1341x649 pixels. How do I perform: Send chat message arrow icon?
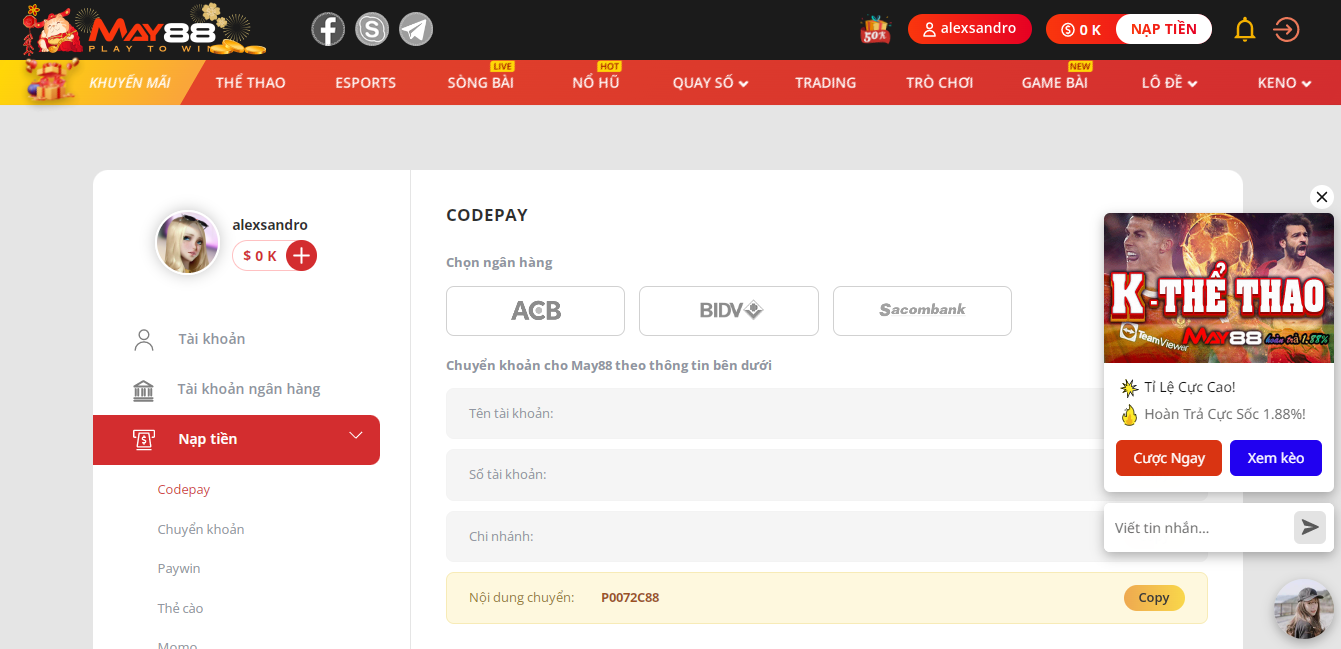1310,527
